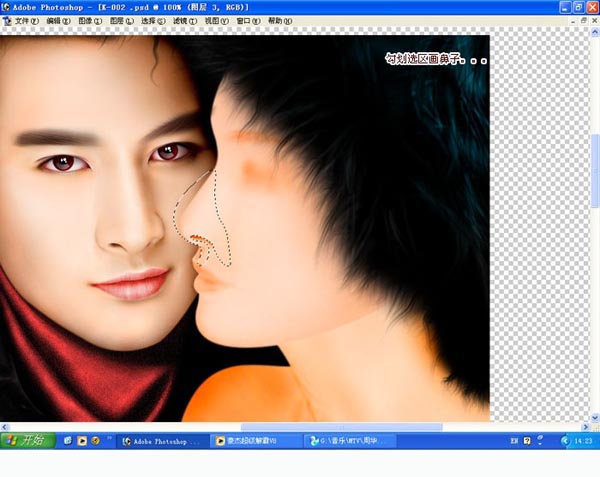The image size is (600, 477).
Task: Switch to the 豪杰超级解霸 taskbar button
Action: [256, 441]
